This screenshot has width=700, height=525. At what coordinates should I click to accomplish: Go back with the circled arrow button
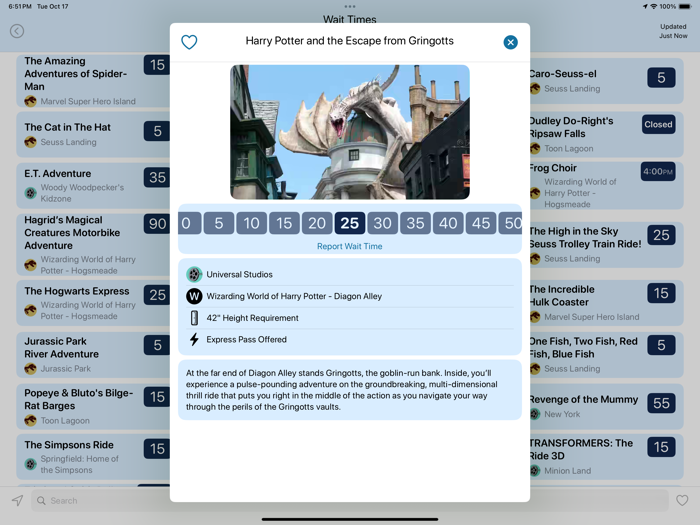pyautogui.click(x=17, y=31)
